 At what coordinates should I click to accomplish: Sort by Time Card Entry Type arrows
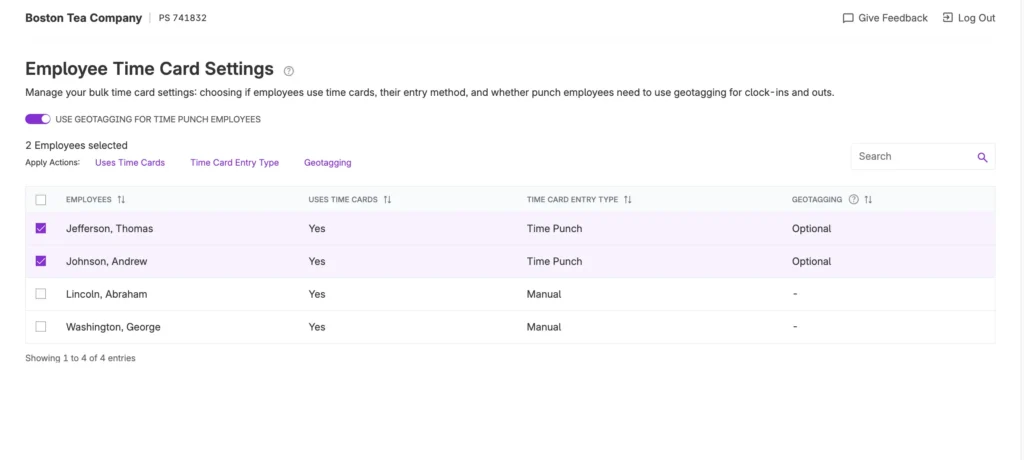628,200
